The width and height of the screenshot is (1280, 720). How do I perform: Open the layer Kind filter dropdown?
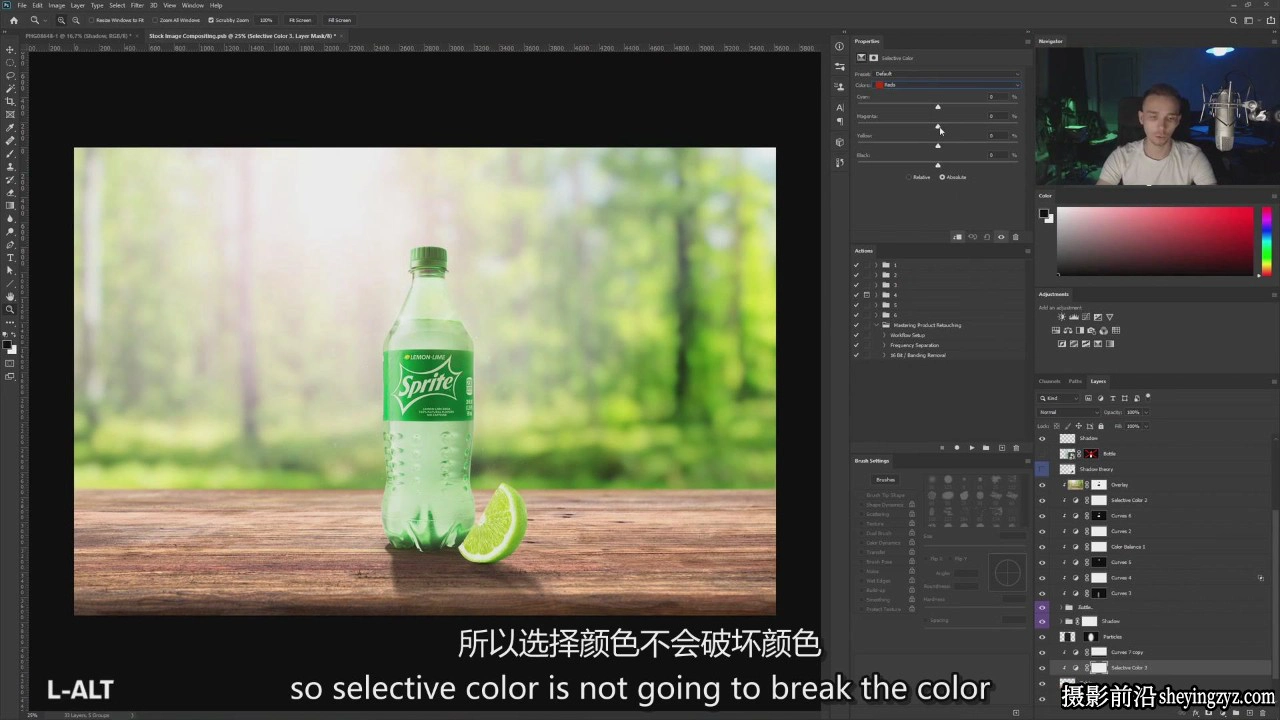point(1059,398)
